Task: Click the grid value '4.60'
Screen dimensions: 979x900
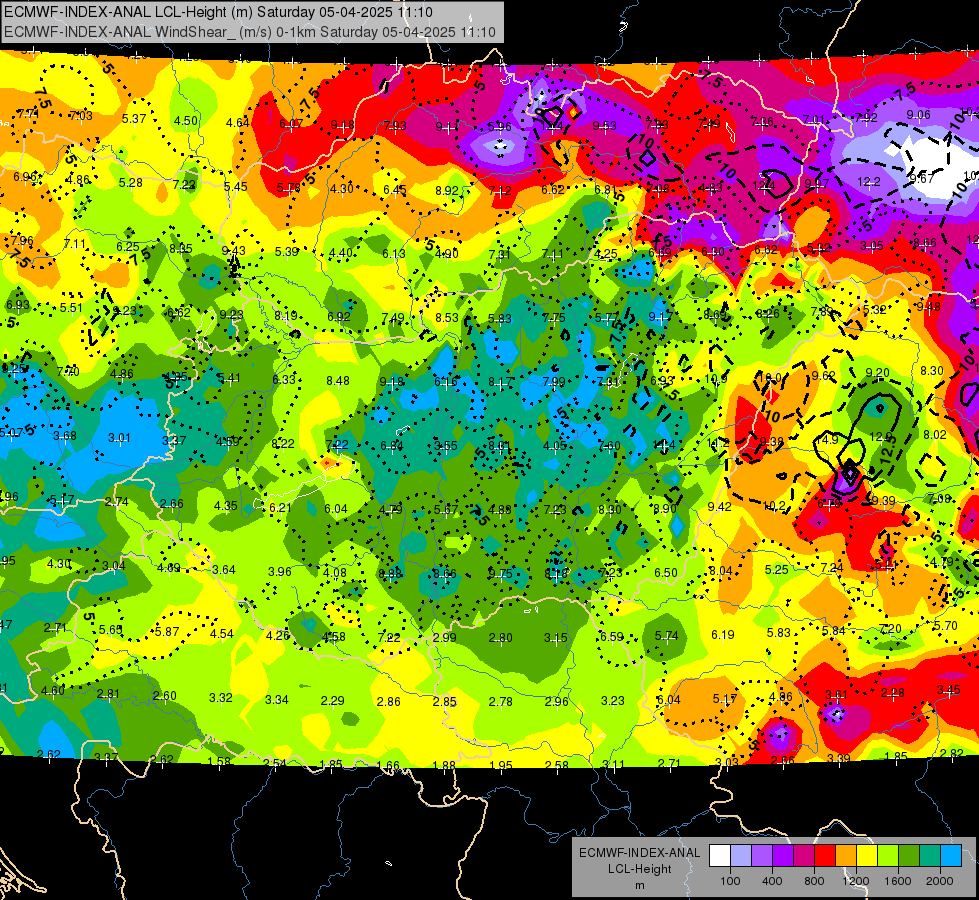Action: tap(52, 690)
